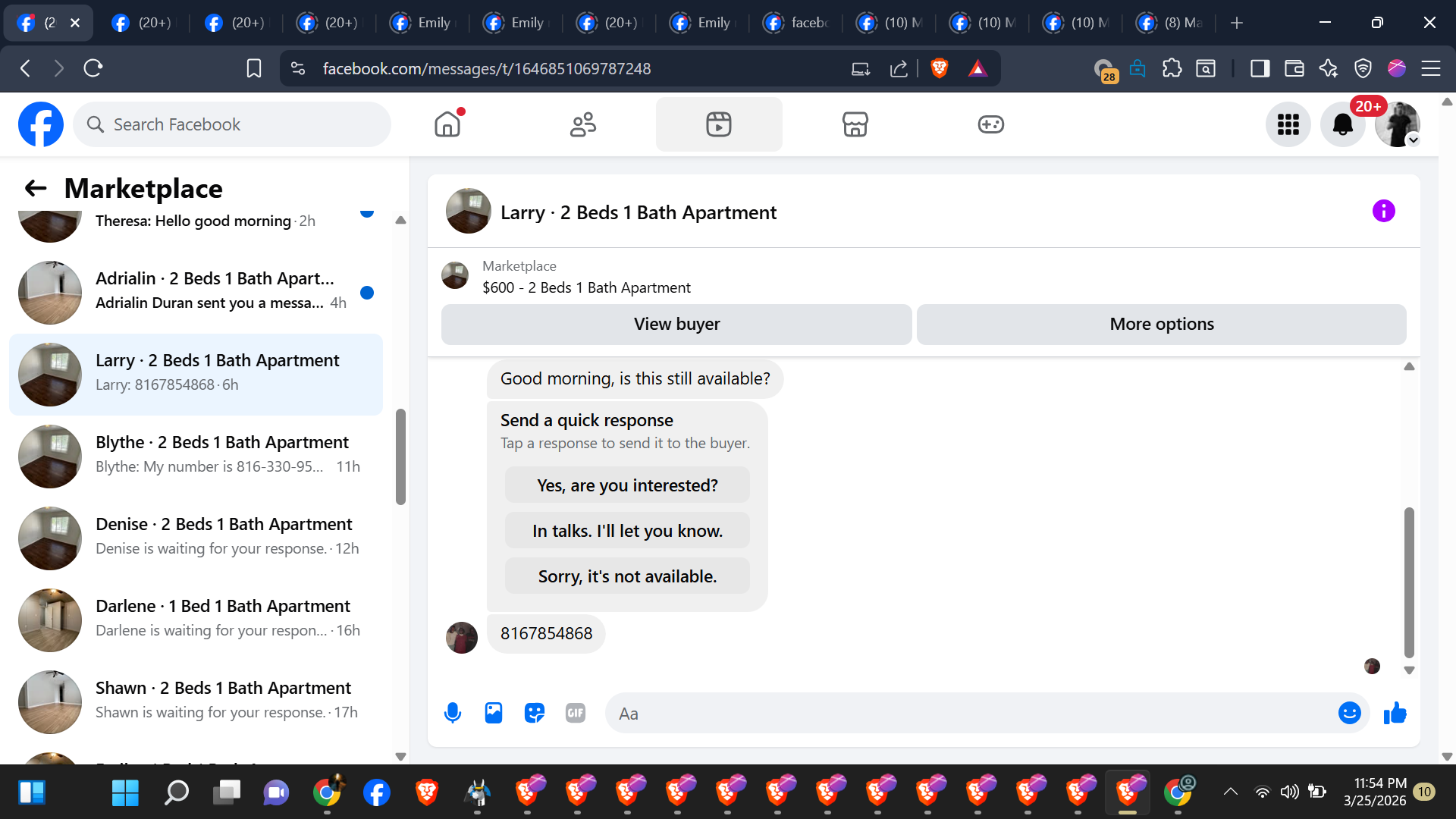This screenshot has width=1456, height=819.
Task: Open the Facebook apps grid menu
Action: pos(1288,124)
